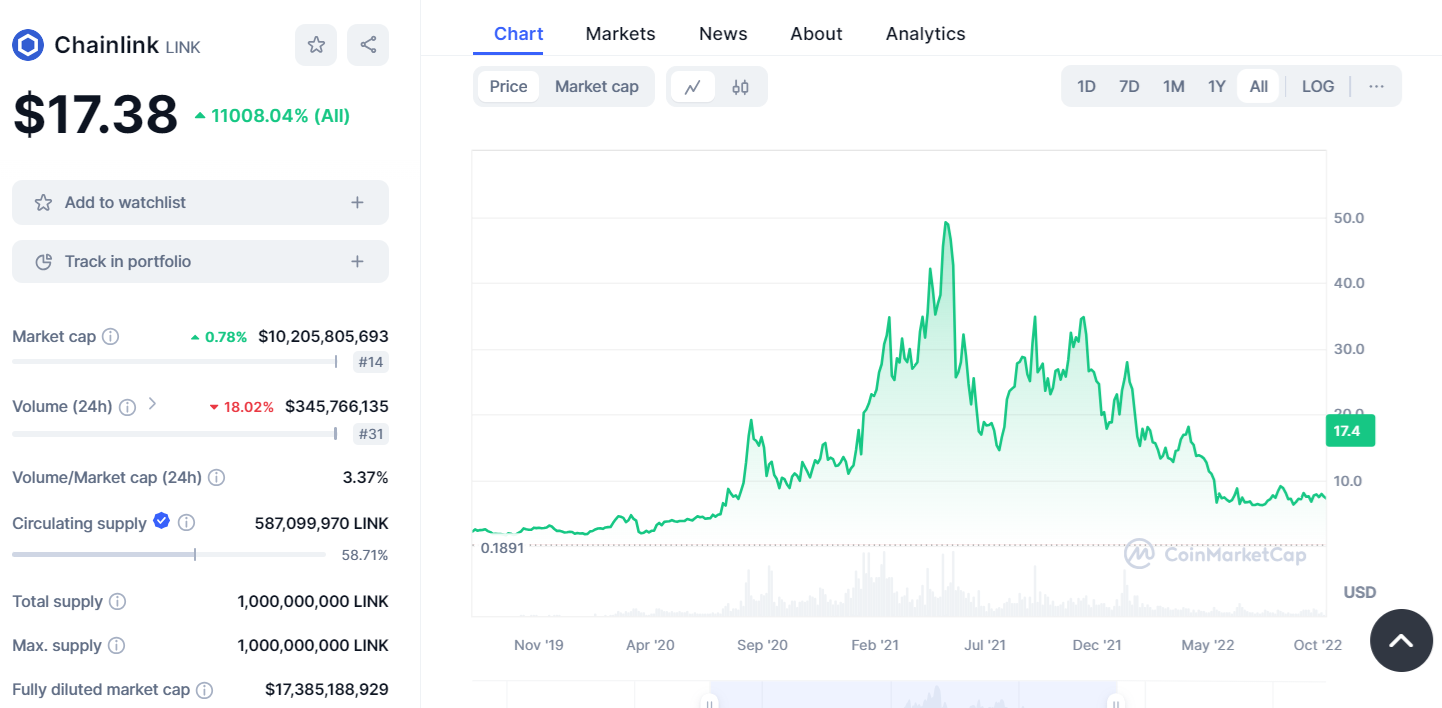Click the $10,205,805,693 market cap value
Image resolution: width=1442 pixels, height=708 pixels.
coord(323,337)
